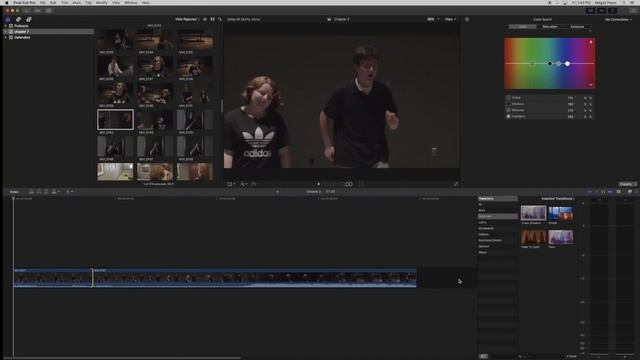Image resolution: width=640 pixels, height=360 pixels.
Task: Select the Defenders library row
Action: point(48,37)
